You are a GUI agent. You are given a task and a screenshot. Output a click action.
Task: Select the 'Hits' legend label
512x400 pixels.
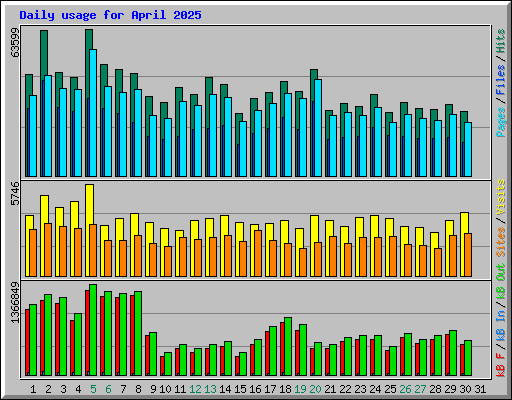501,41
